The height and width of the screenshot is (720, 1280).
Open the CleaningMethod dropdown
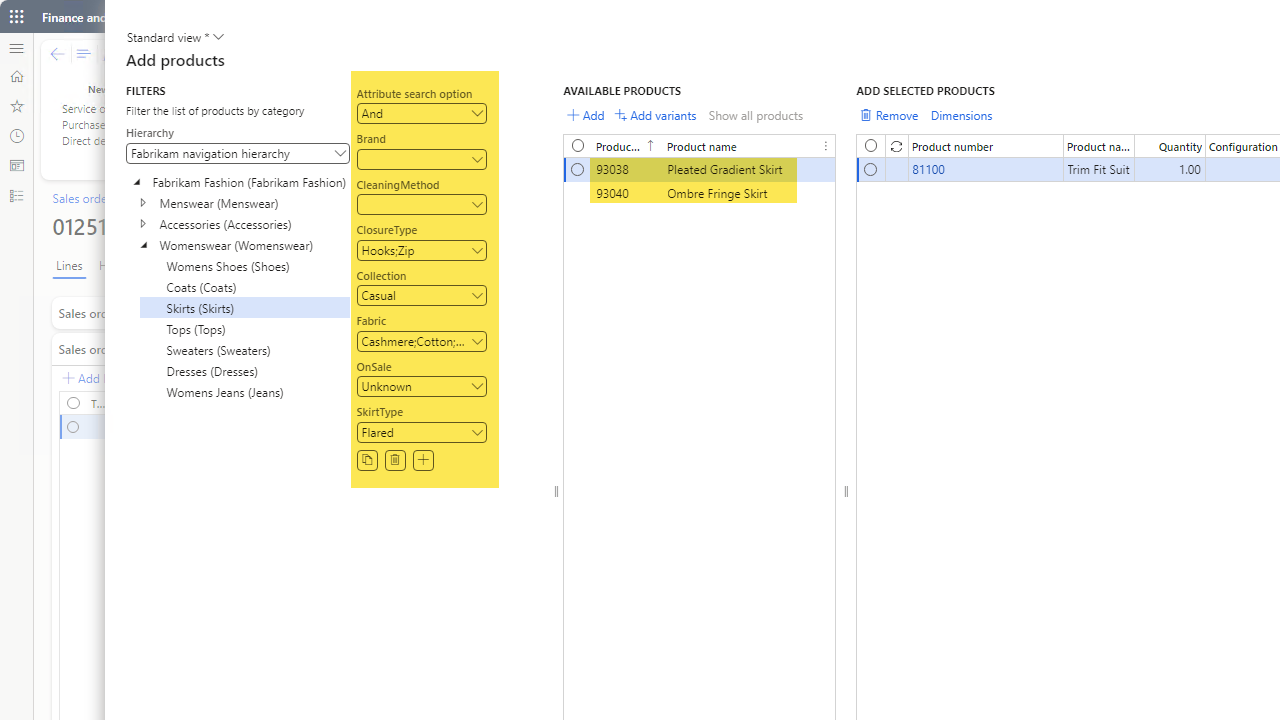point(422,204)
